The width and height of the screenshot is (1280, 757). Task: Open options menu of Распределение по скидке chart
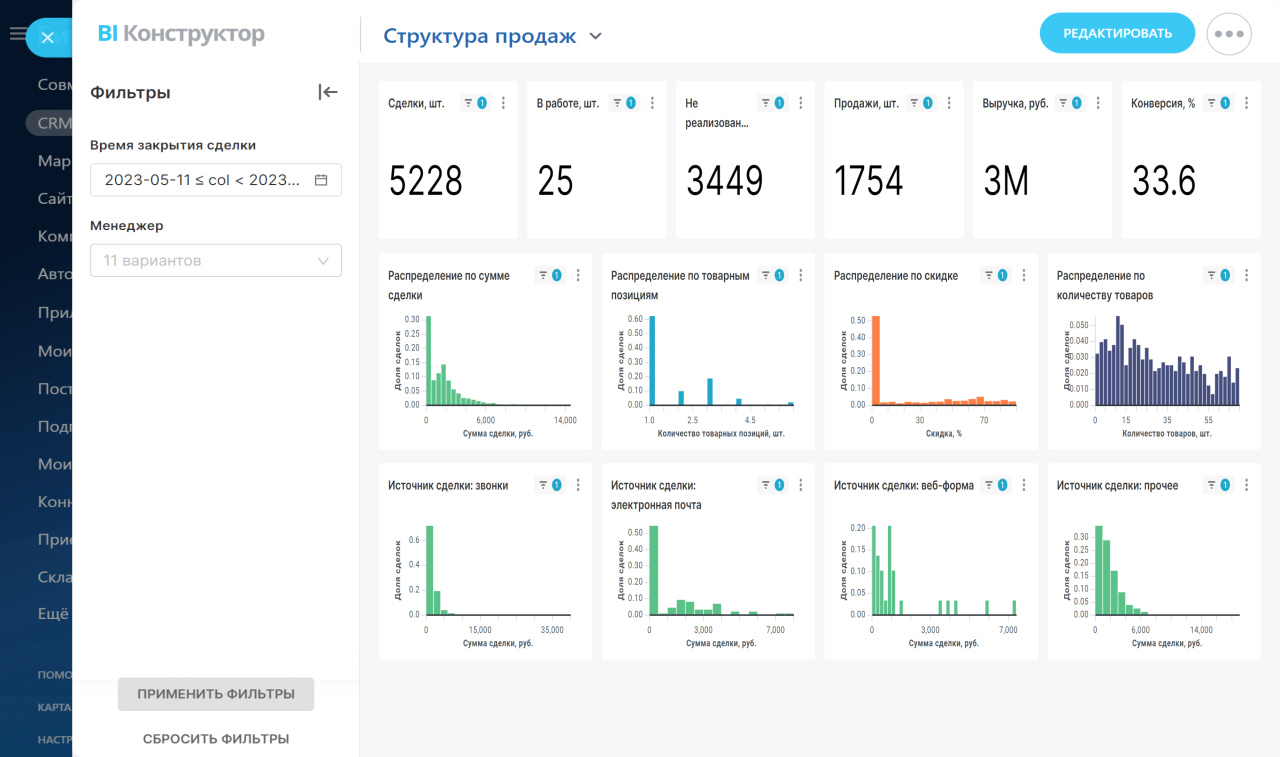click(1023, 276)
